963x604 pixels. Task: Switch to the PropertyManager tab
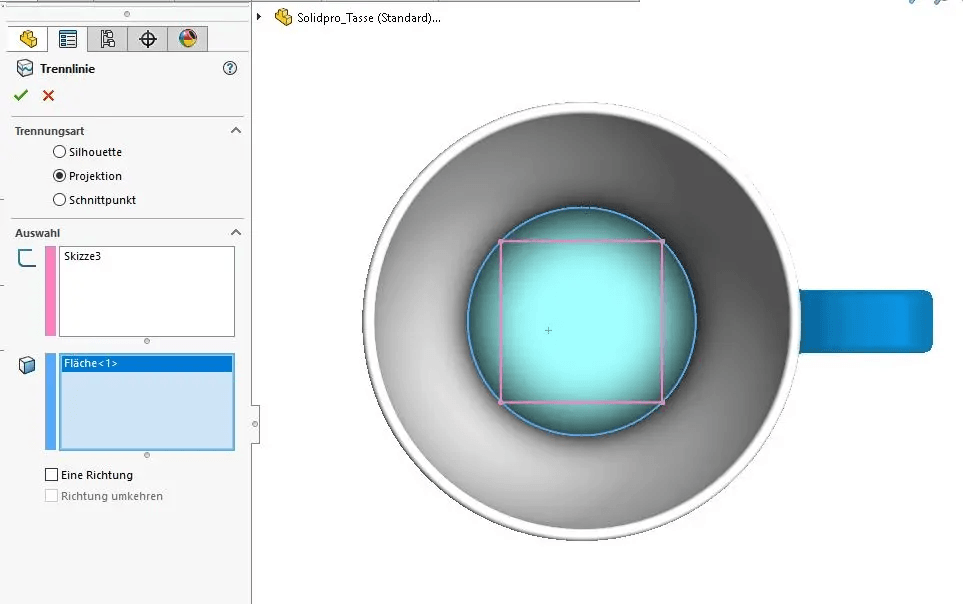click(x=68, y=39)
